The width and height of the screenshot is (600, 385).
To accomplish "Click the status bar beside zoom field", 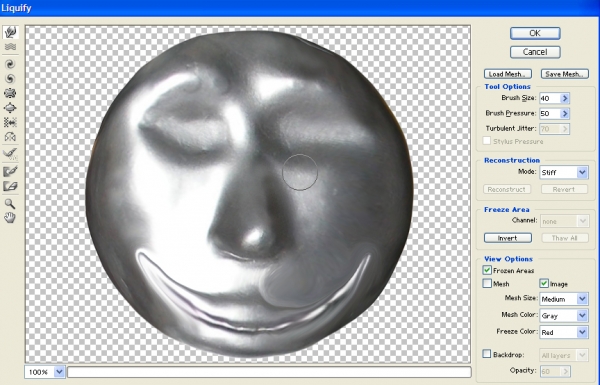I will coord(269,372).
